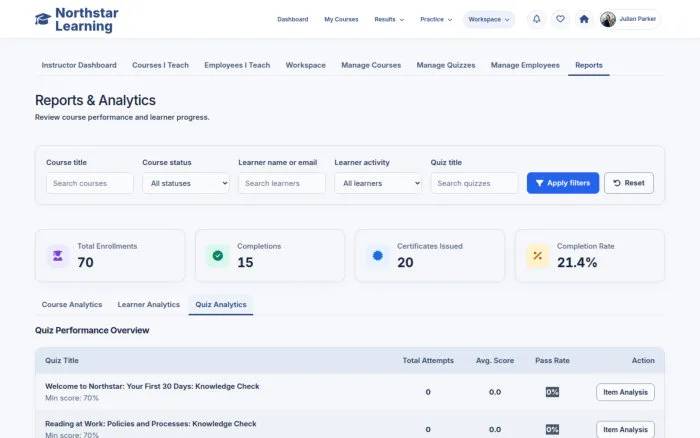Show the Learner Analytics tab

pyautogui.click(x=149, y=305)
